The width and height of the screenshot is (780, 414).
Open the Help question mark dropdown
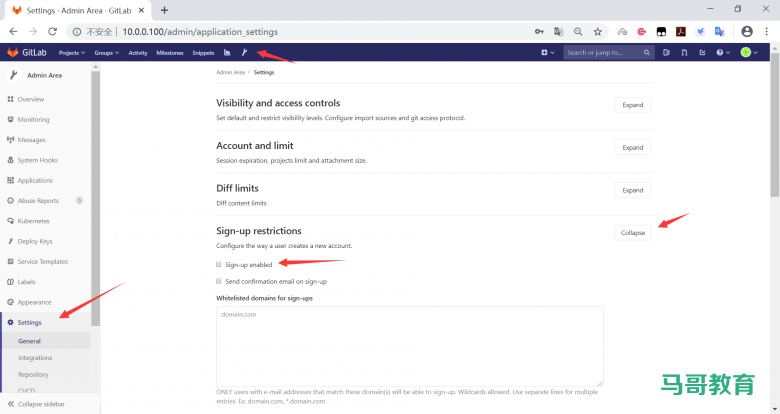[723, 52]
